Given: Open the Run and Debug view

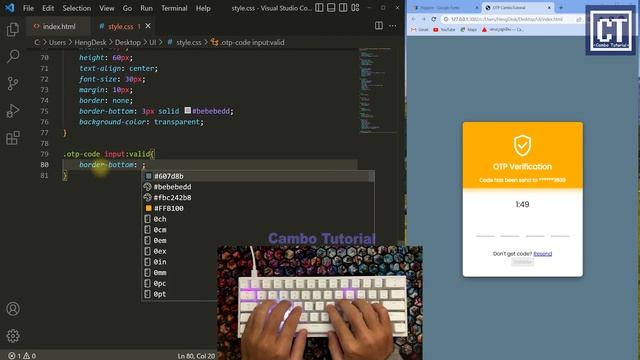Looking at the screenshot, I should [x=13, y=111].
